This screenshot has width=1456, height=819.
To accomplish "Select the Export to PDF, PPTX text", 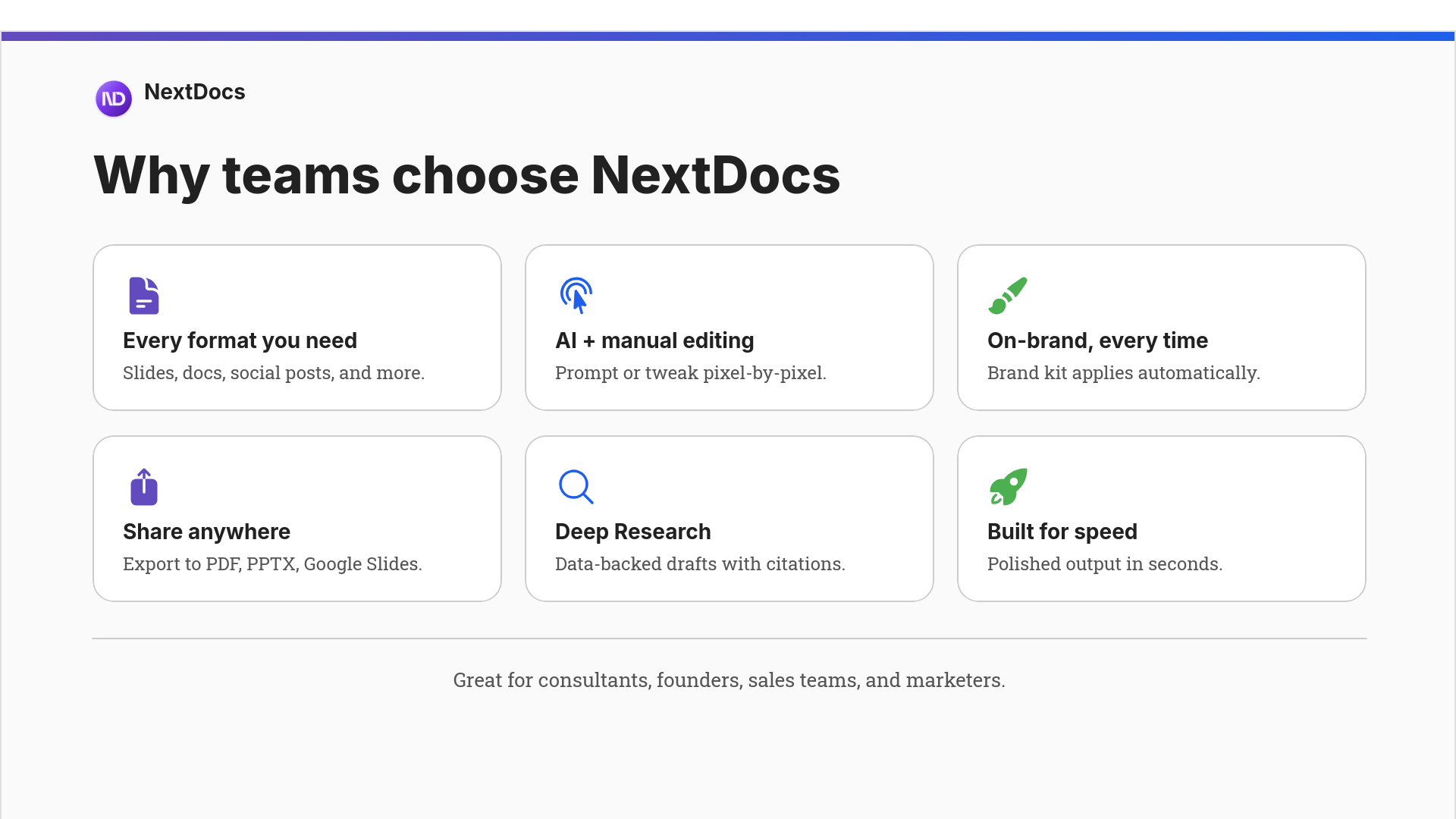I will coord(272,563).
